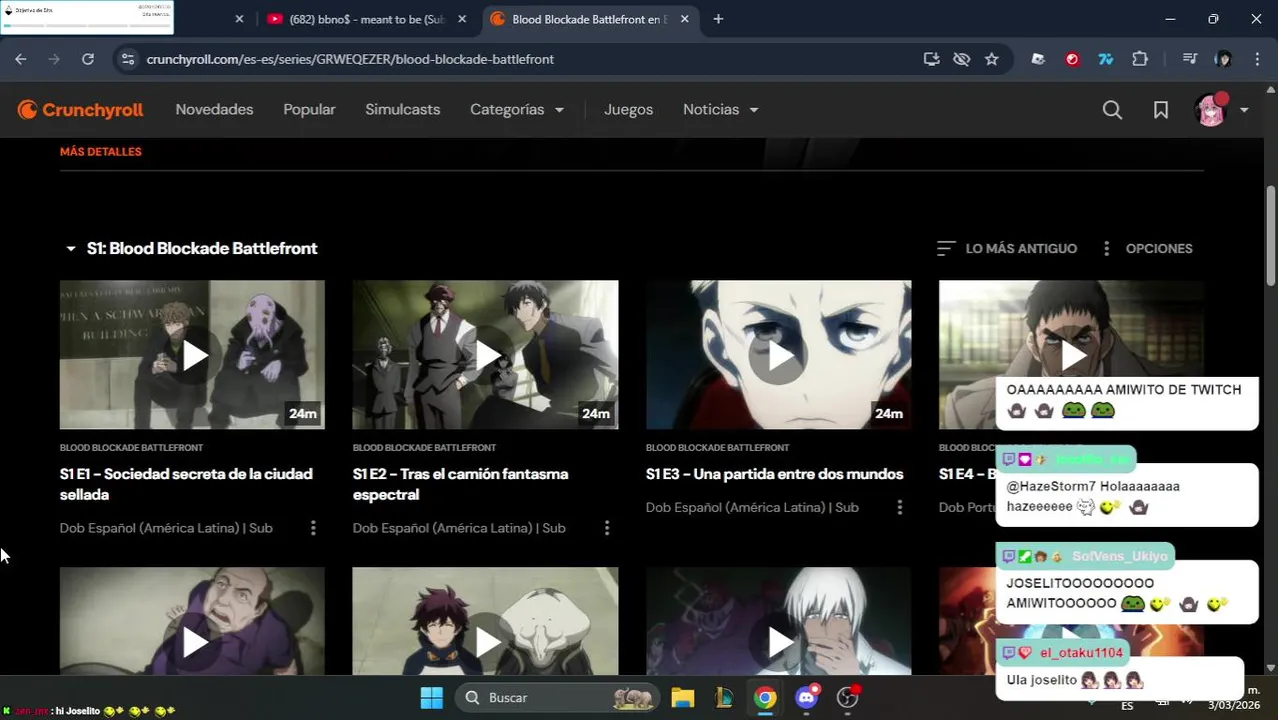
Task: Open Discord from the taskbar
Action: tap(807, 698)
